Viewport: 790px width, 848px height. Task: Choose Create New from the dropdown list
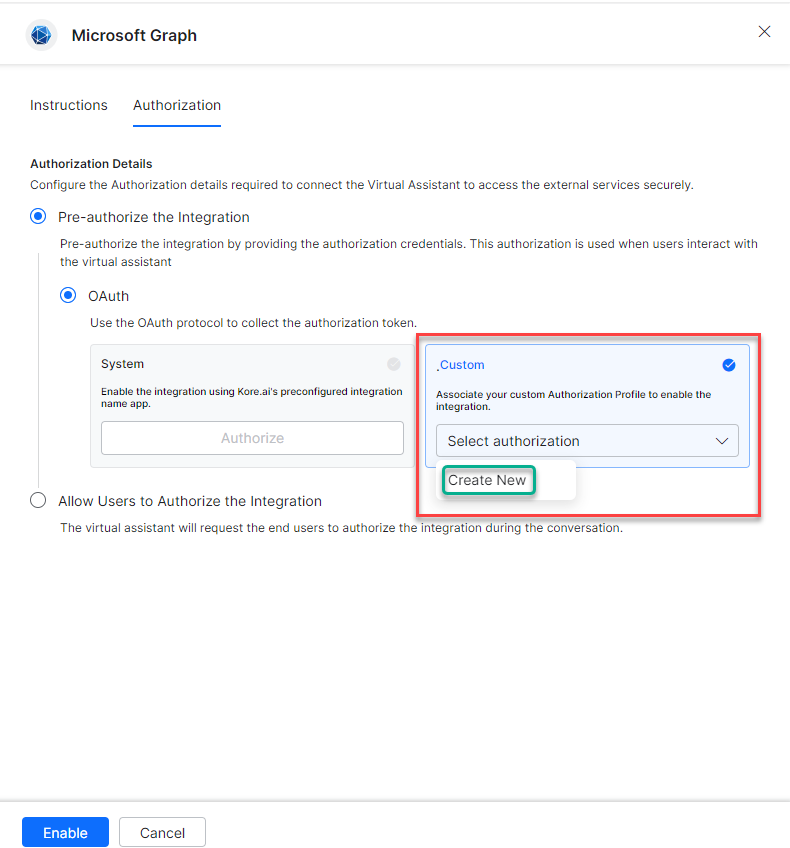coord(487,480)
